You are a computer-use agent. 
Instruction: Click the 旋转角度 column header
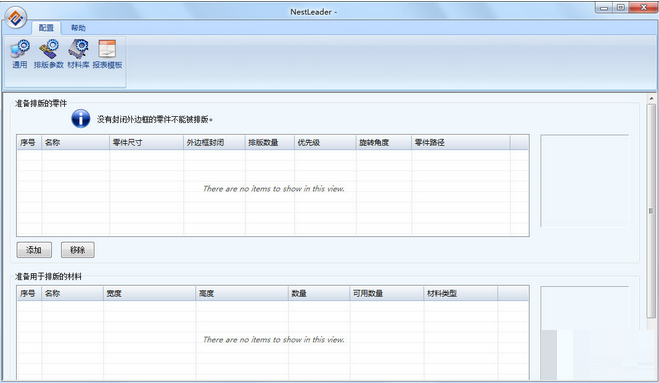[x=384, y=143]
